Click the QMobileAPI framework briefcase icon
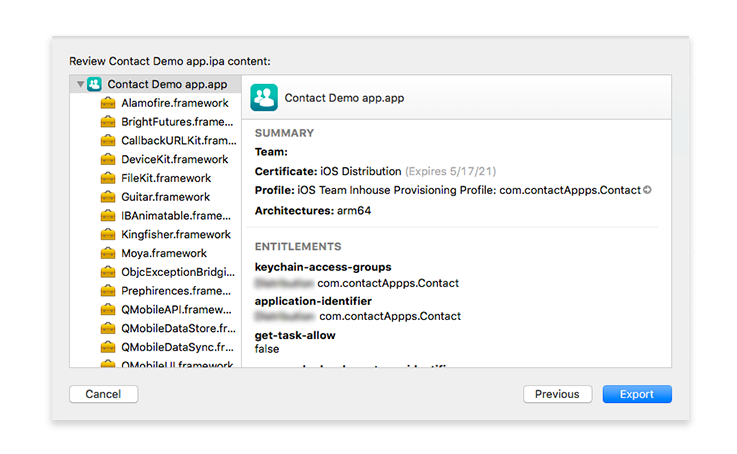The width and height of the screenshot is (737, 454). 108,310
